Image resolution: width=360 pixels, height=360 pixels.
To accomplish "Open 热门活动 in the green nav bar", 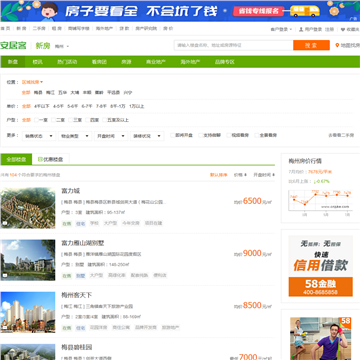I will [x=67, y=62].
